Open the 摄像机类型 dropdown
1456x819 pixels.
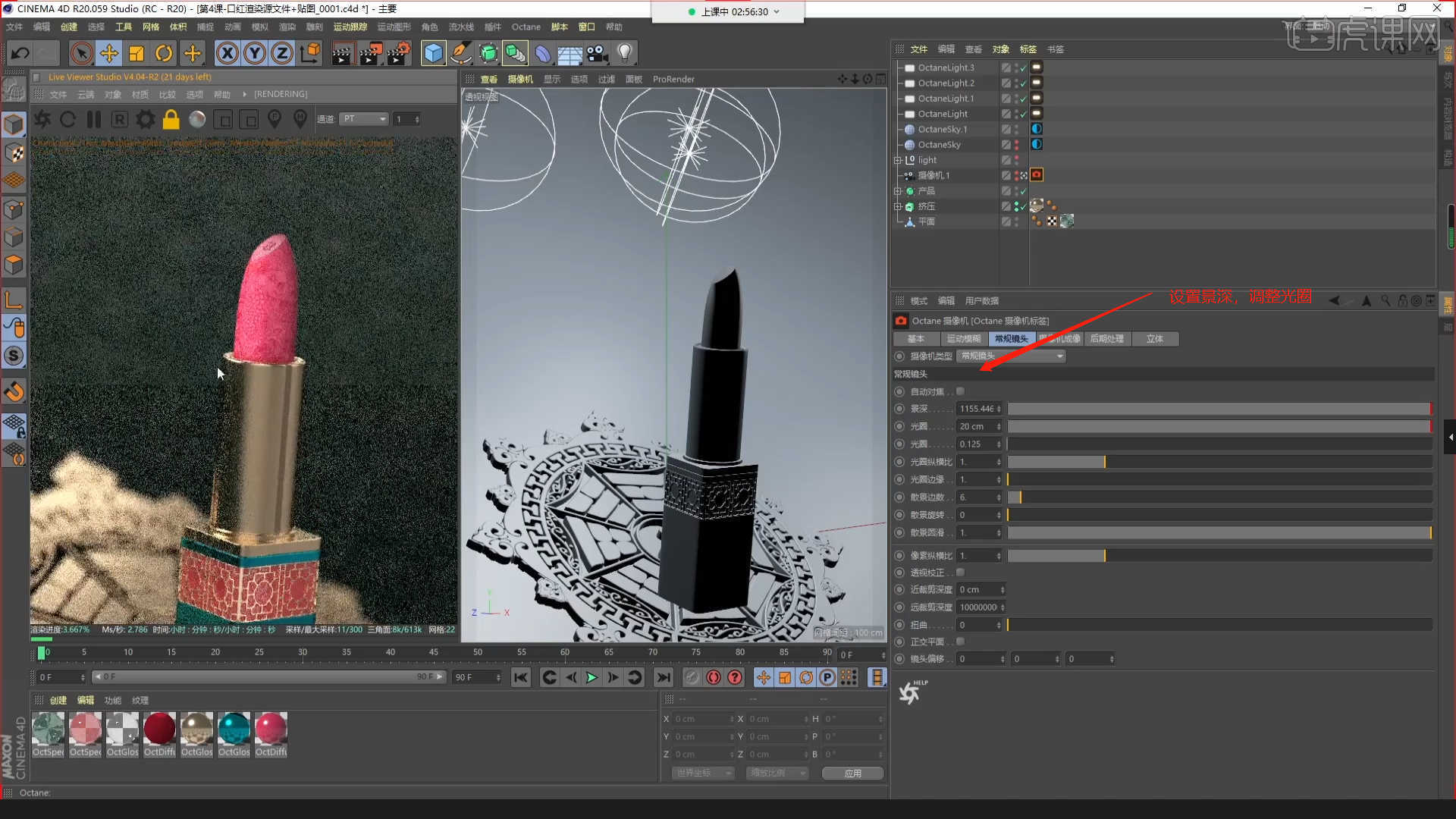point(1012,356)
